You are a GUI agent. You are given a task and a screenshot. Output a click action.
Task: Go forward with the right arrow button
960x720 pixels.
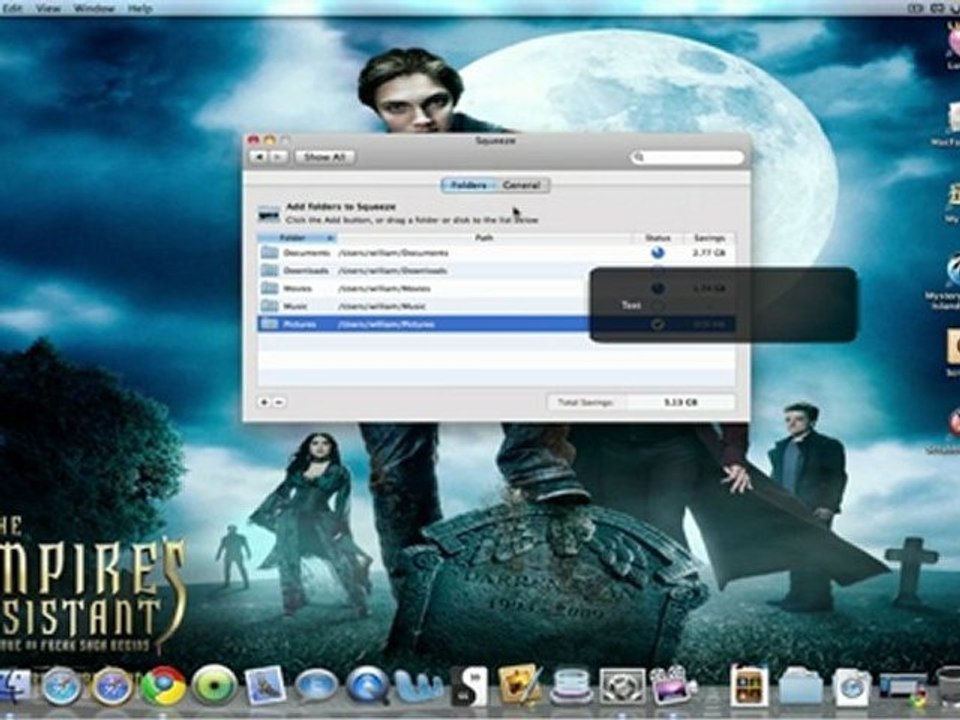pos(278,157)
